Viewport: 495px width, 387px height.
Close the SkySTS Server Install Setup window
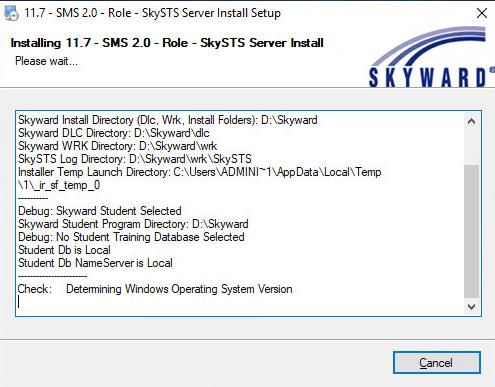(482, 13)
